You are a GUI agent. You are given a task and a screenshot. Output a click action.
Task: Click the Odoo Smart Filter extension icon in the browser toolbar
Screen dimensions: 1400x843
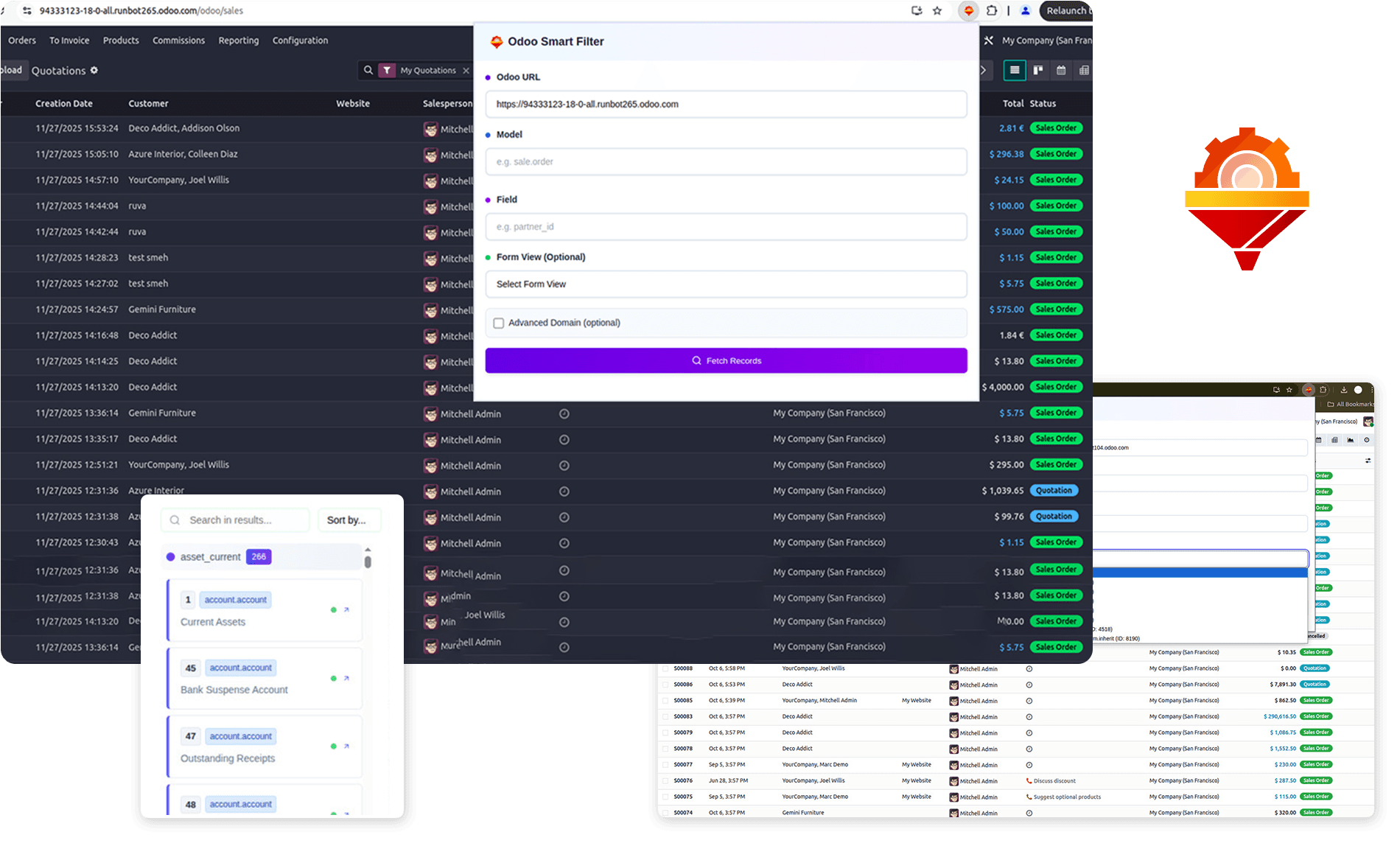coord(968,11)
